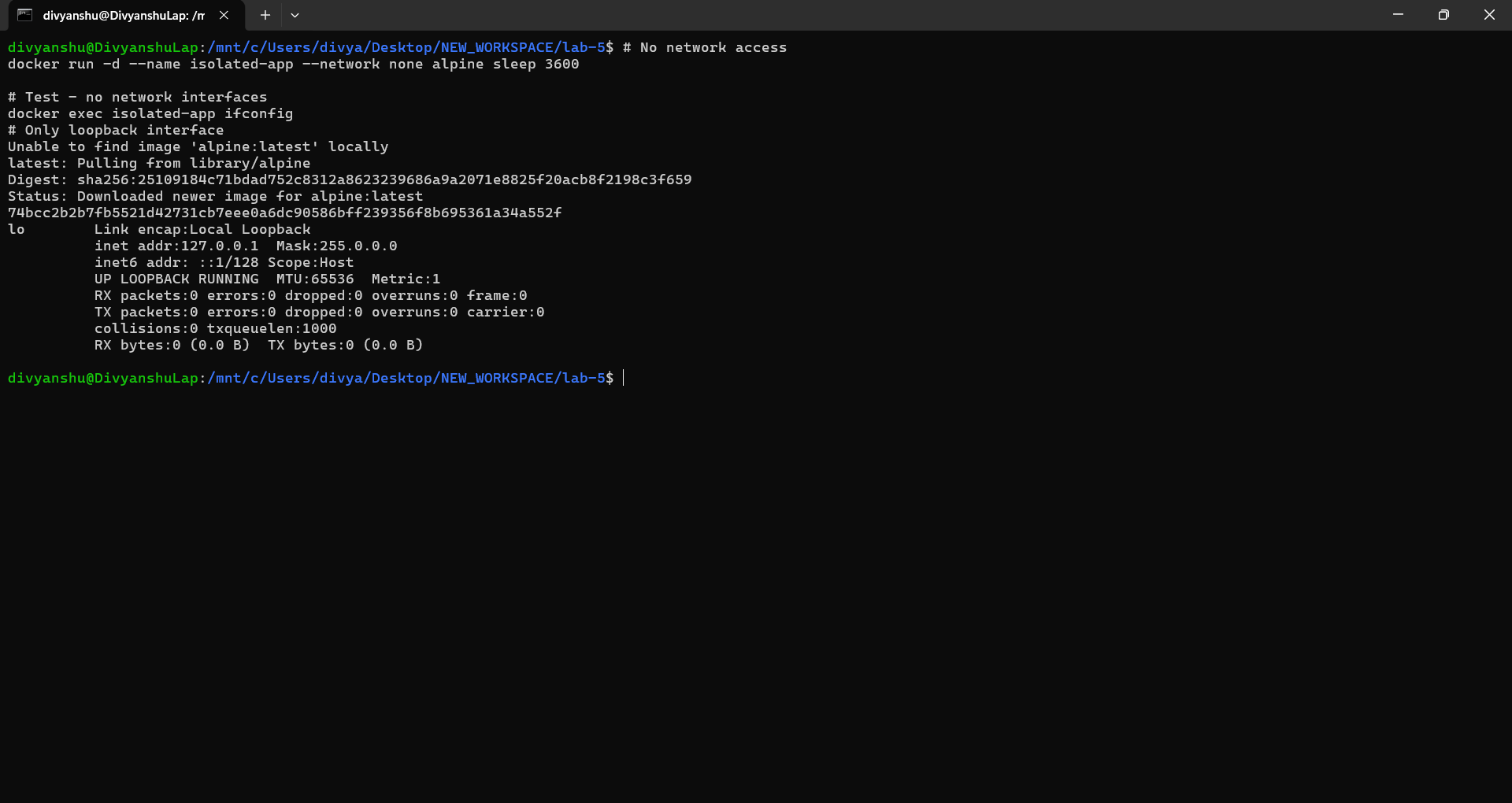
Task: Select the divyanshu@DivyanshuLap tab title
Action: point(123,16)
